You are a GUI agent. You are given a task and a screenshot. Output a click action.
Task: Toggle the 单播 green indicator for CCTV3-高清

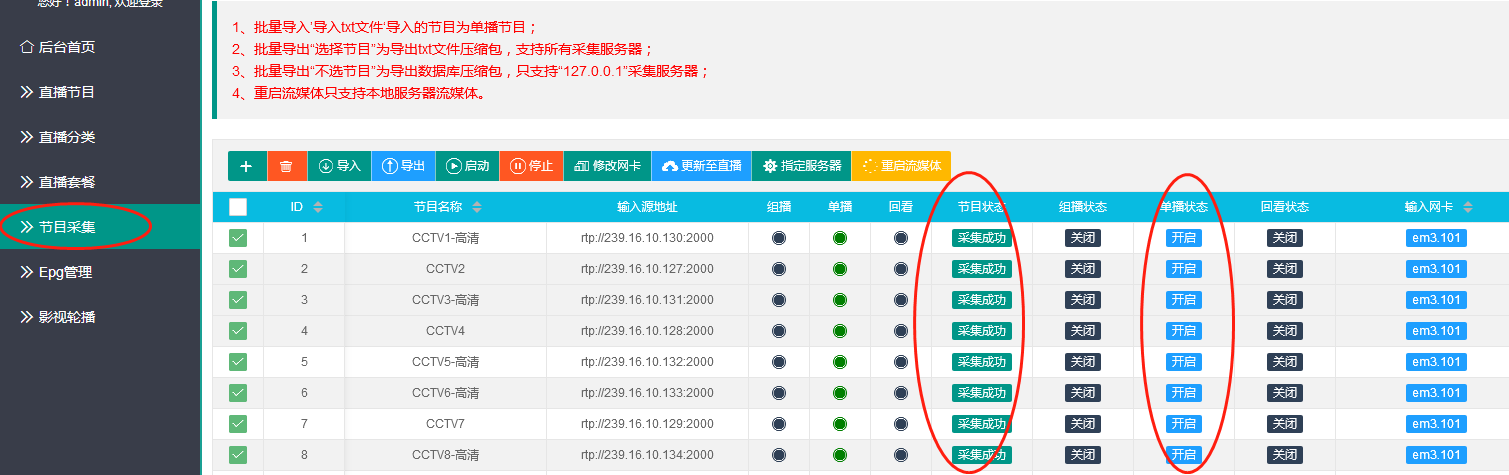pos(840,299)
